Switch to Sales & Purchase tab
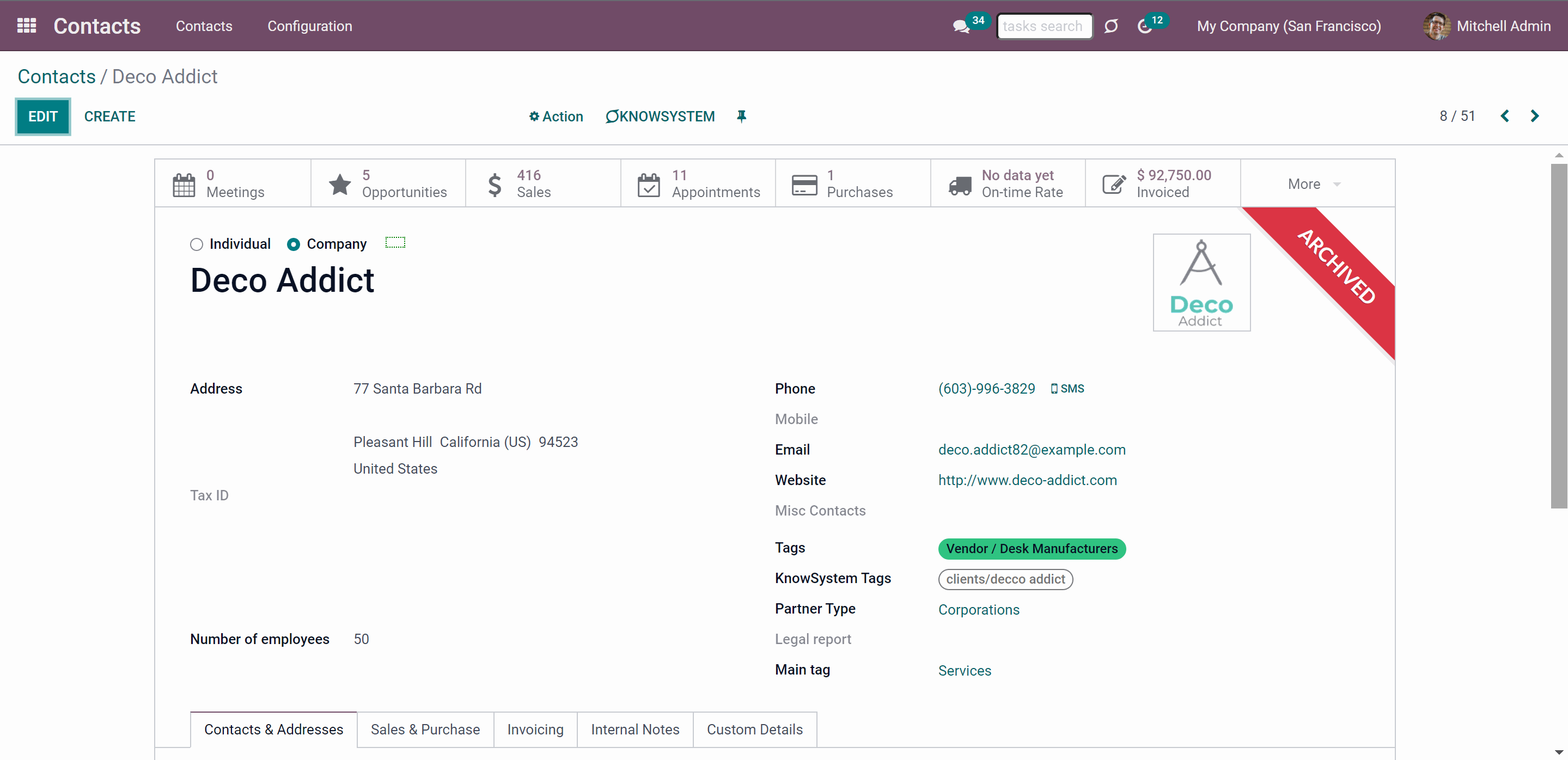1568x760 pixels. click(x=425, y=729)
